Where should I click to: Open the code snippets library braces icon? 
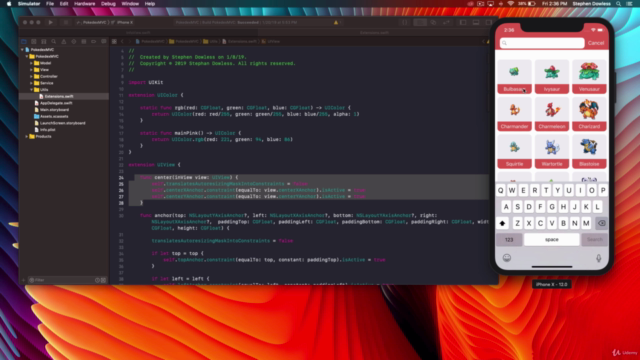click(x=404, y=22)
